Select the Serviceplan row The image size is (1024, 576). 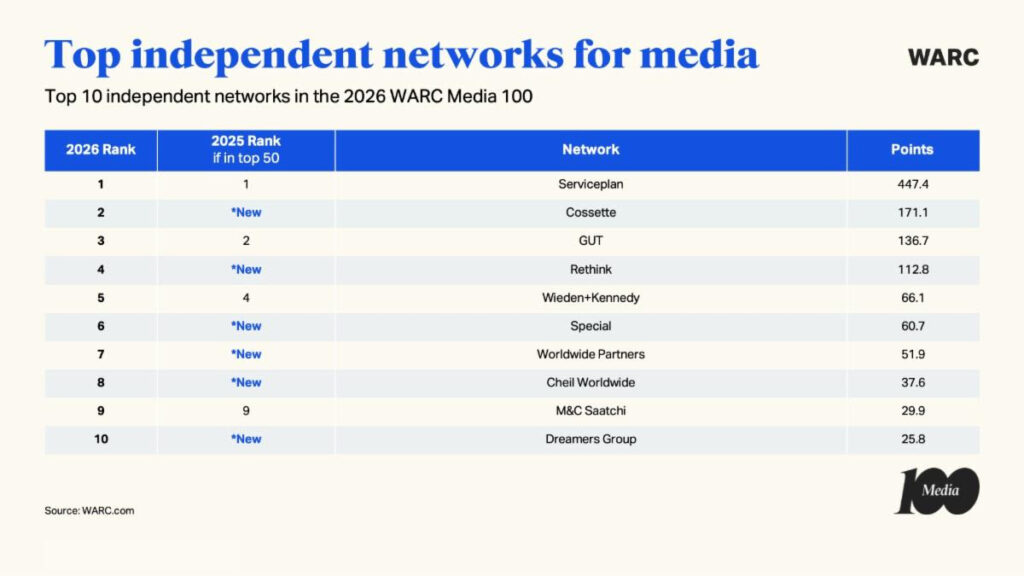point(590,184)
